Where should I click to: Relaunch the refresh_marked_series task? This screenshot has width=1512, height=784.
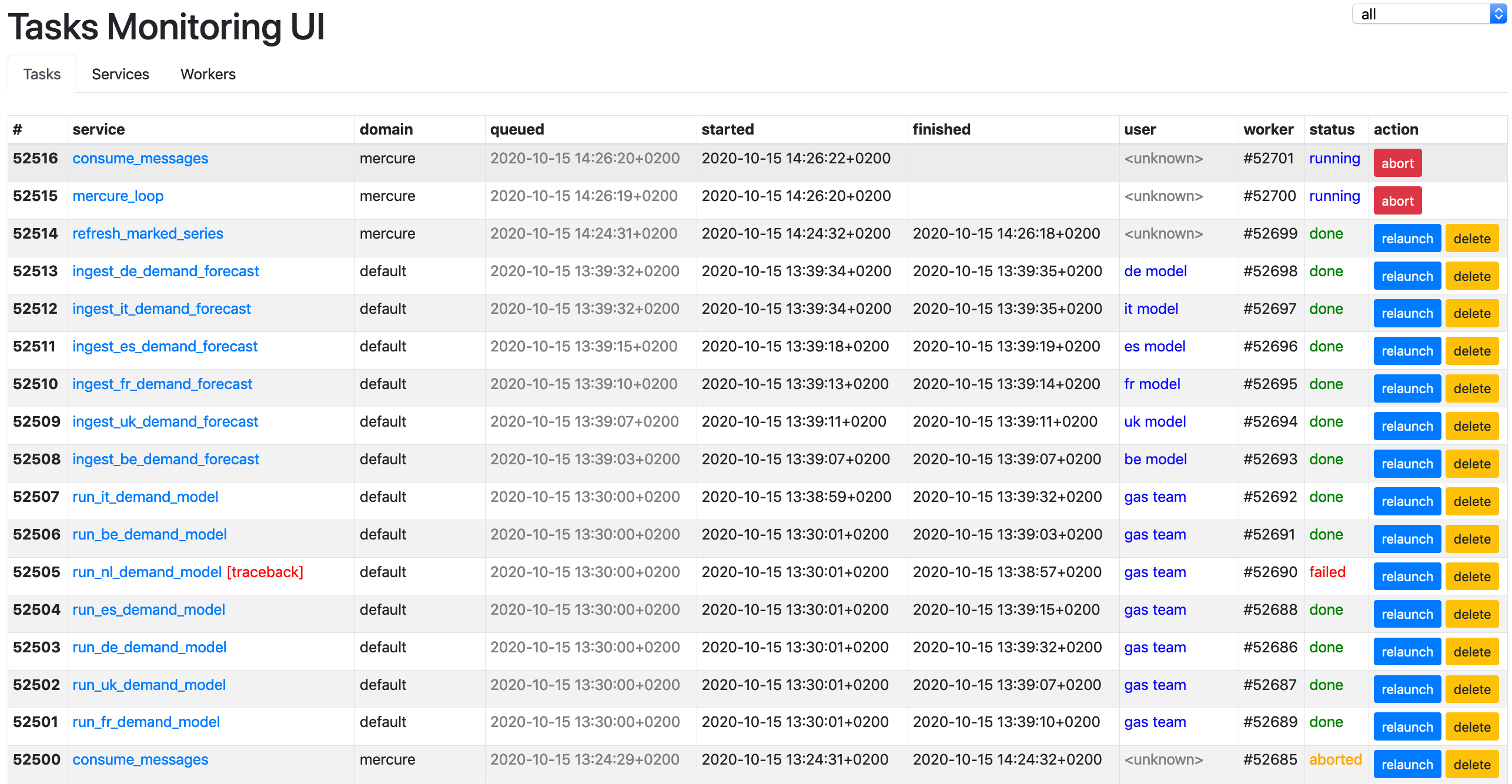(1406, 239)
